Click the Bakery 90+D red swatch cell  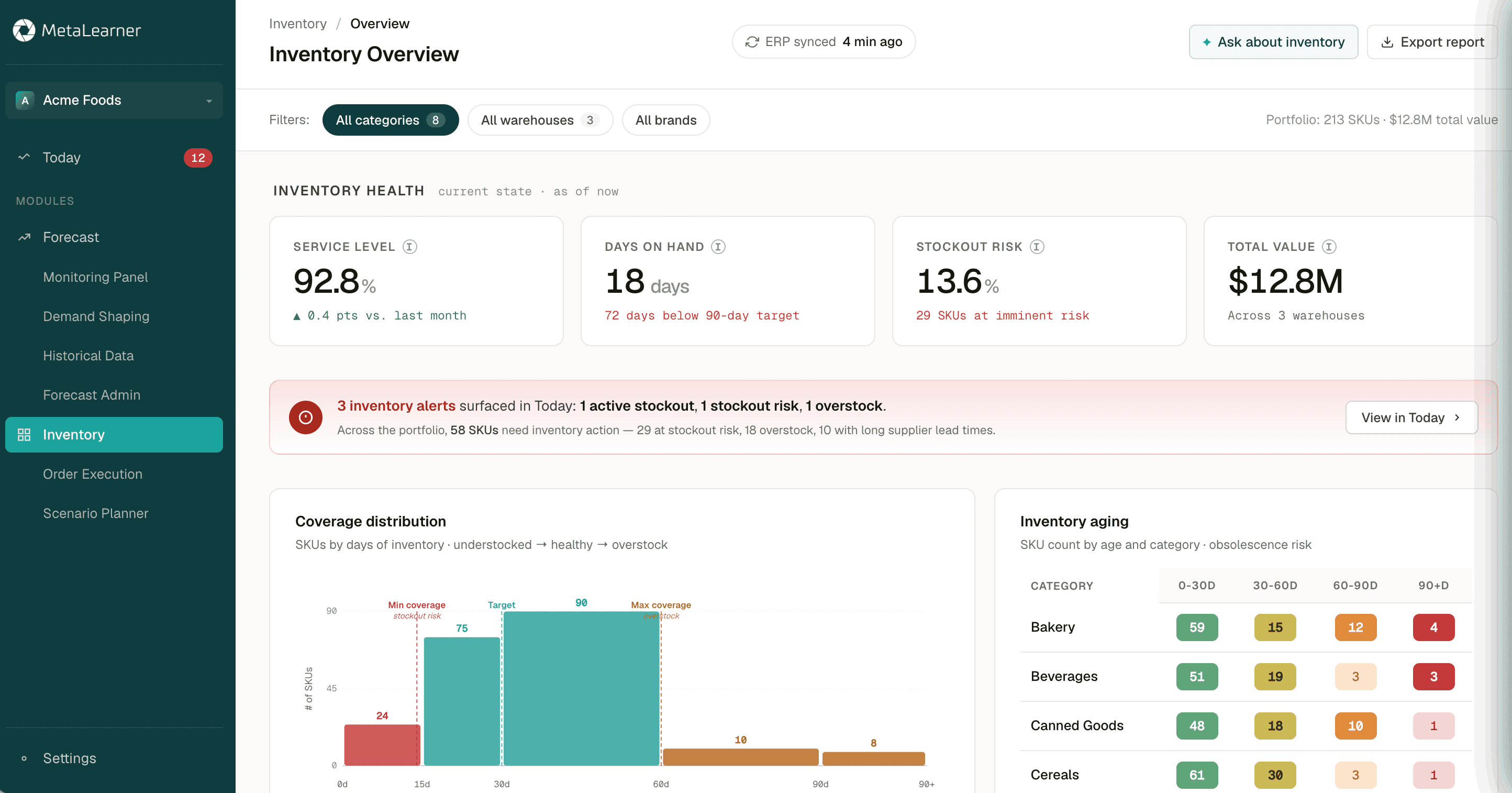[x=1433, y=627]
